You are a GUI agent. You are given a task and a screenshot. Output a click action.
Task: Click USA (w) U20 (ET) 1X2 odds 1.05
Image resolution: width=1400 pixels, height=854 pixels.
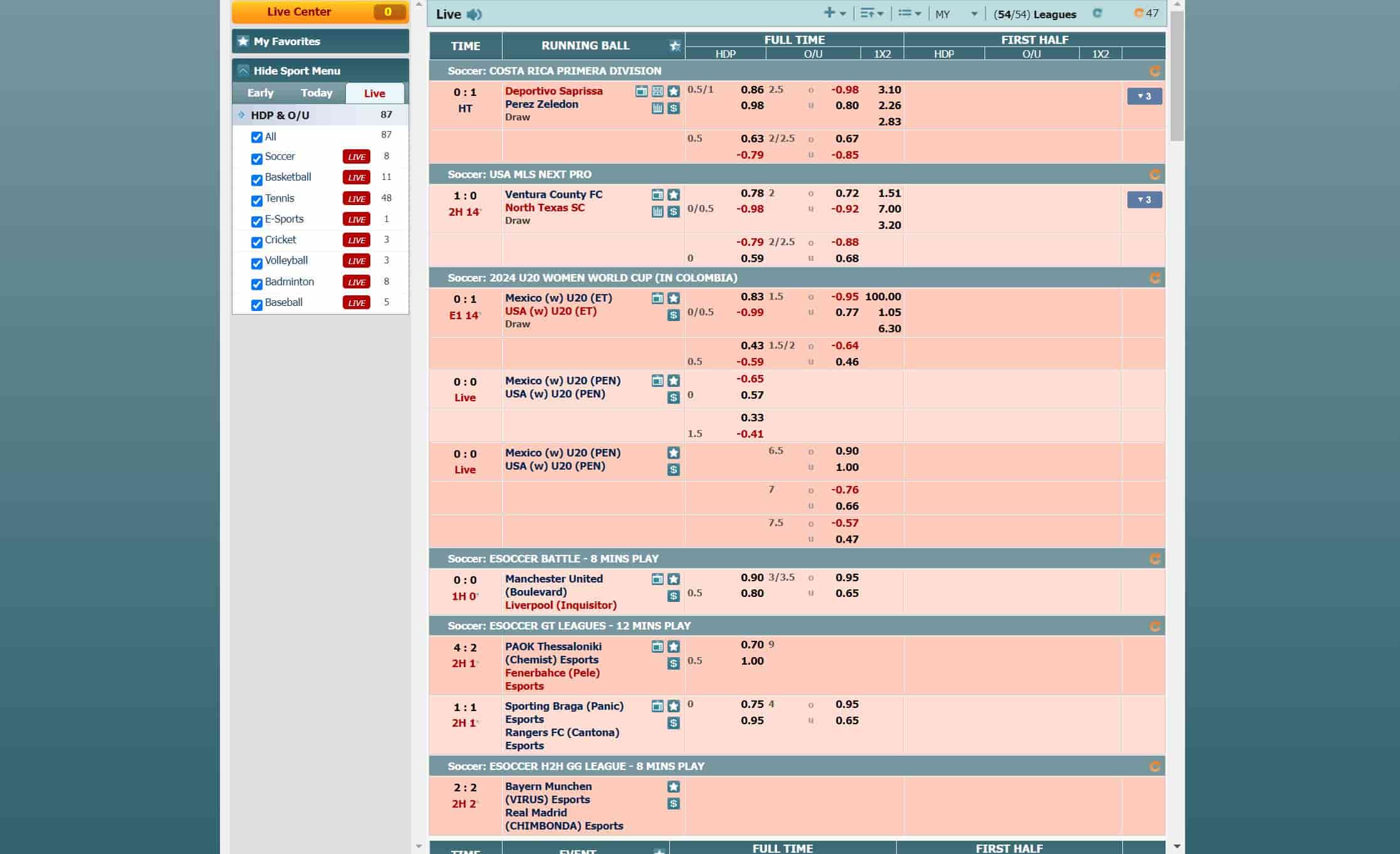[889, 312]
